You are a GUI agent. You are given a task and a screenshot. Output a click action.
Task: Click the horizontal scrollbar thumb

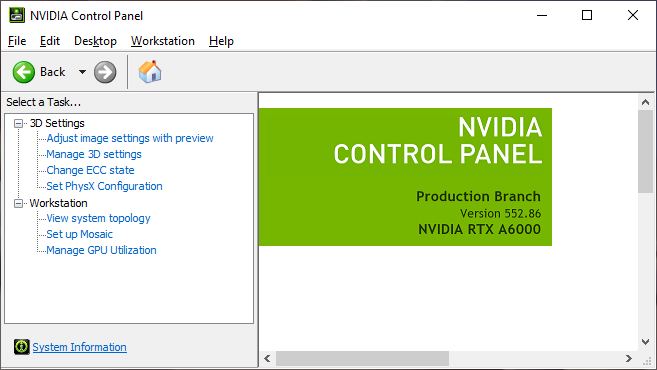point(362,359)
